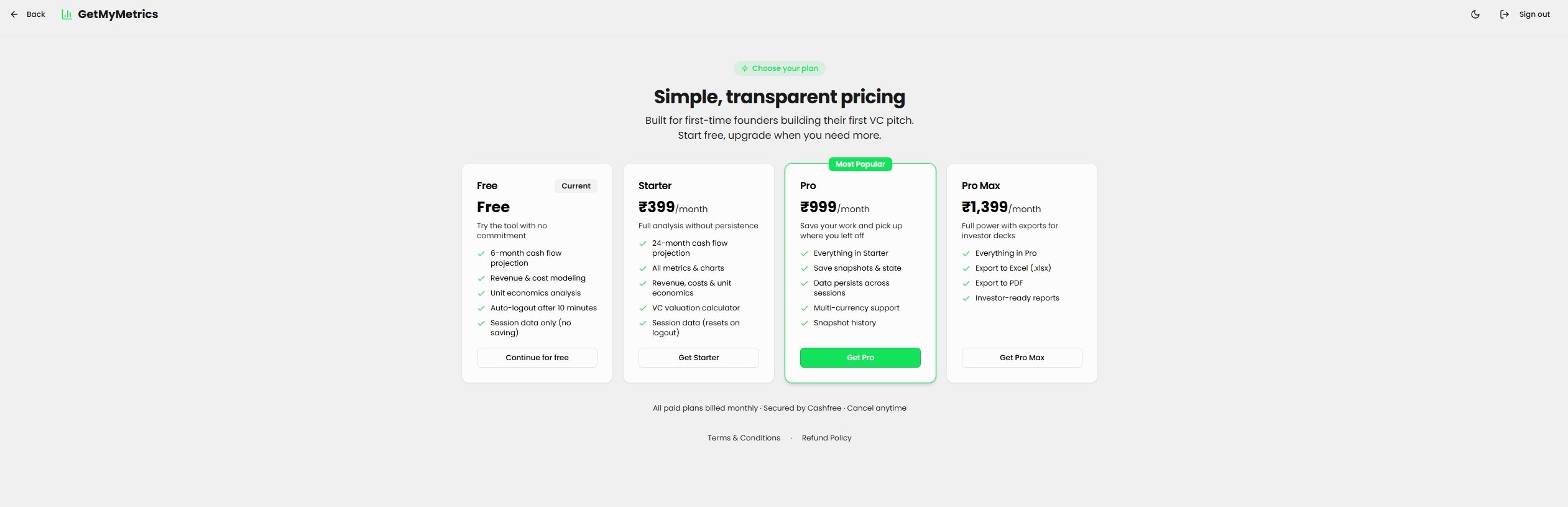Click Continue for free

[536, 357]
